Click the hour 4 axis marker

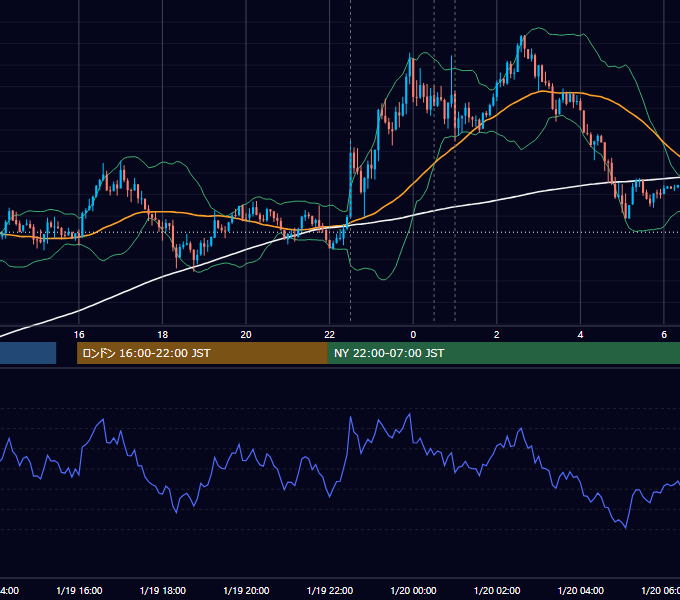pyautogui.click(x=580, y=335)
